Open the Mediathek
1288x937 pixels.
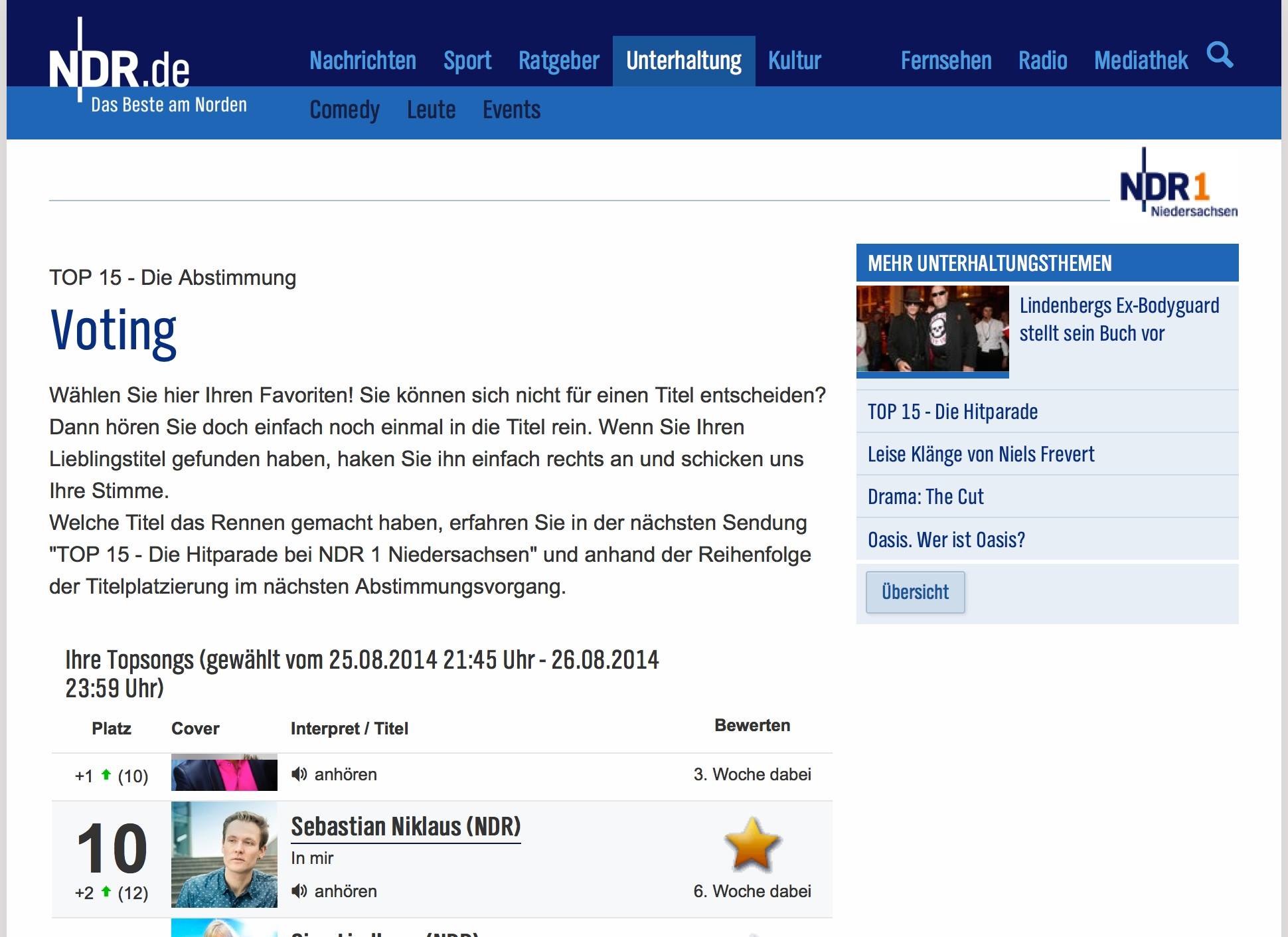(x=1141, y=61)
